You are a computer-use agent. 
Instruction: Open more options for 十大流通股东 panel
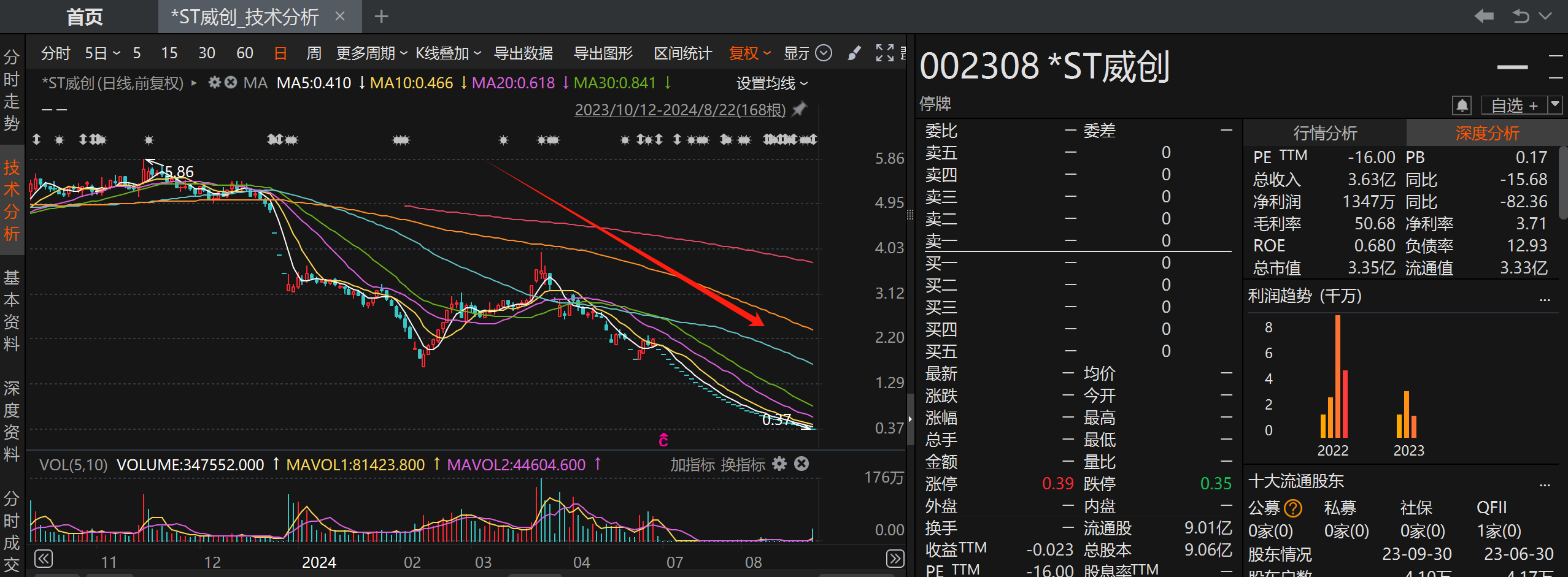tap(1545, 484)
